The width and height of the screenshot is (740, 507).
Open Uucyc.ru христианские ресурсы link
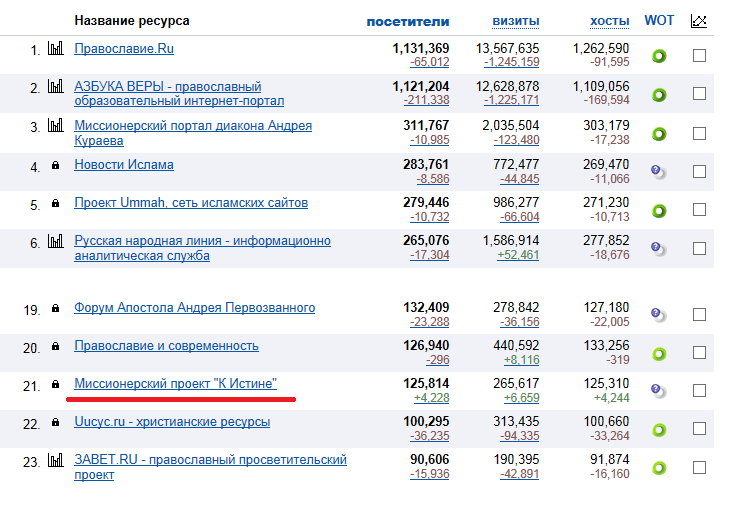pos(172,422)
